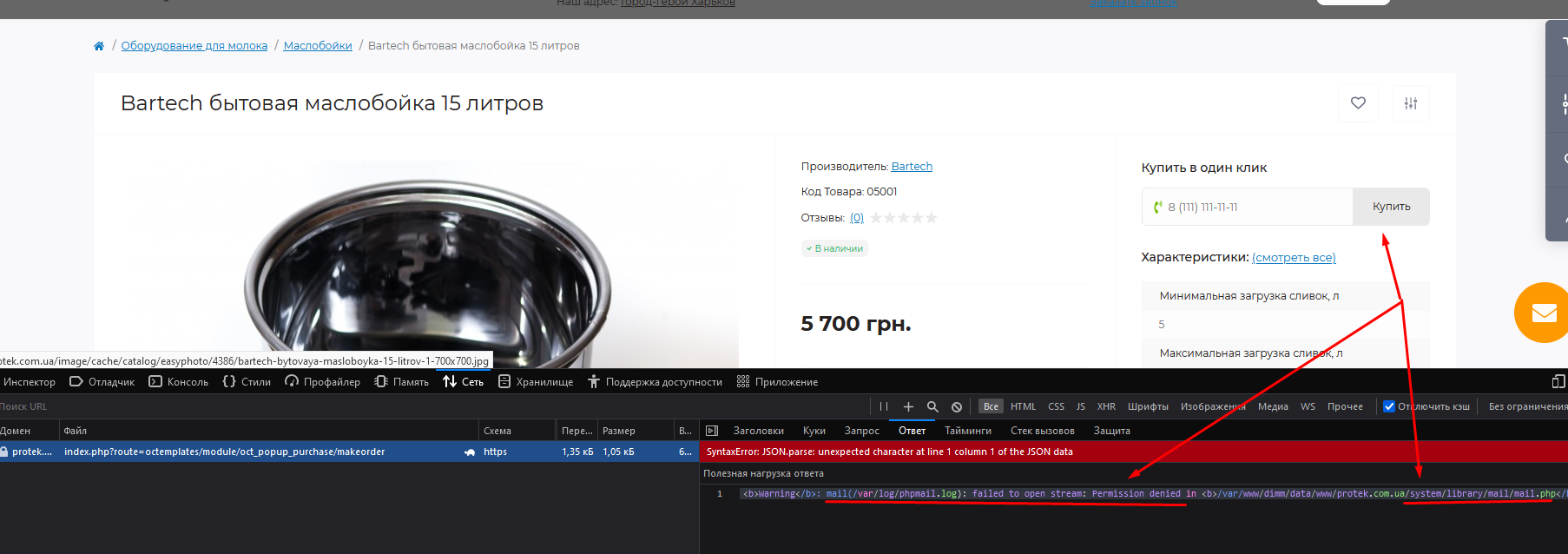Open the Куки details tab
Screen dimensions: 1568x554
(814, 431)
